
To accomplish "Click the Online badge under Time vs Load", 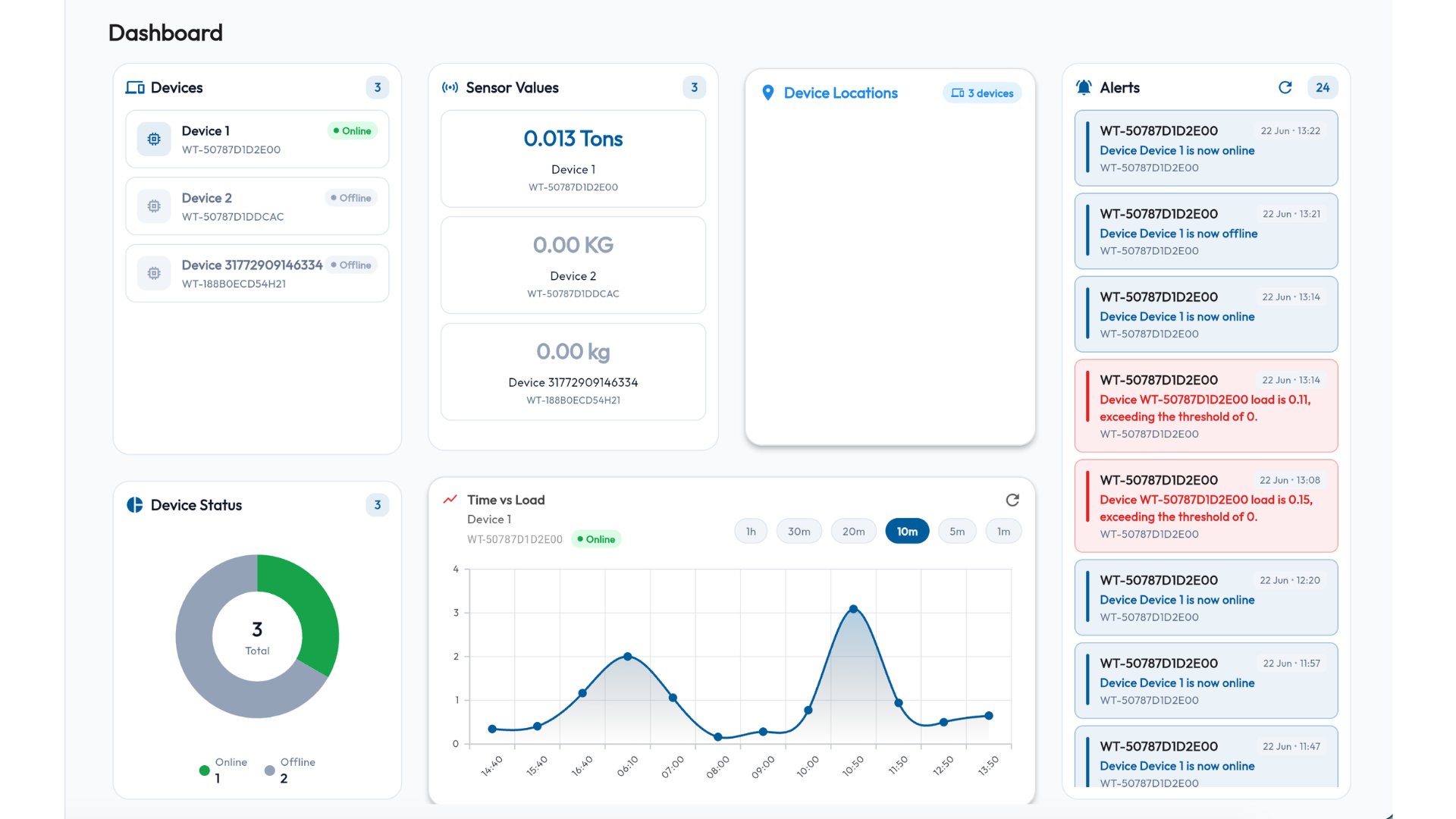I will tap(596, 539).
